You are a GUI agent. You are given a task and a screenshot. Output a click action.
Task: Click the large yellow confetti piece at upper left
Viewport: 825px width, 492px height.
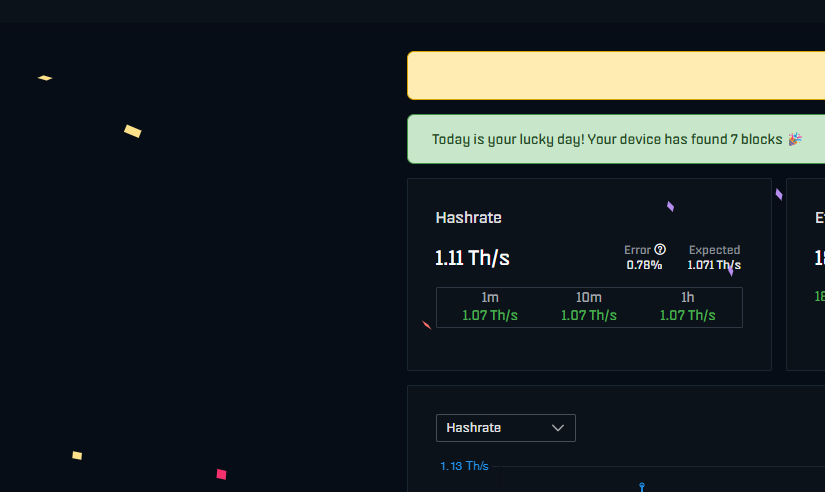pos(132,131)
